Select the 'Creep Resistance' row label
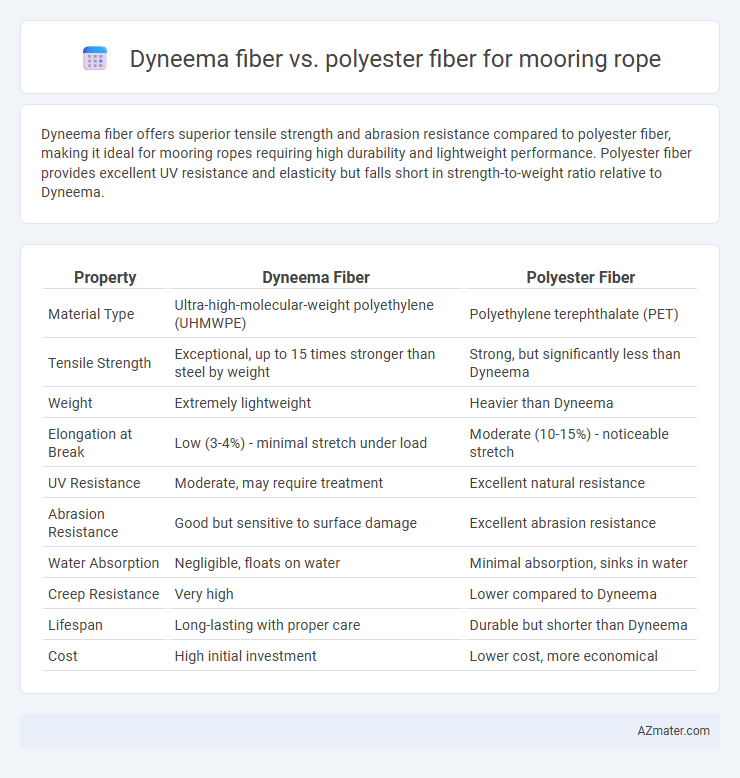Screen dimensions: 740x778 pos(103,594)
